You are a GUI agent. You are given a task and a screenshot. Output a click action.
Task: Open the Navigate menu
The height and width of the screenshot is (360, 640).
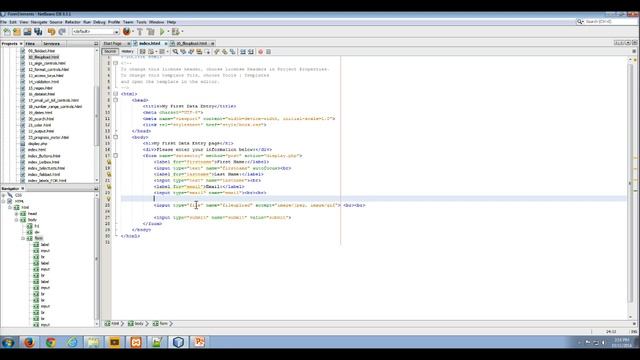click(39, 22)
